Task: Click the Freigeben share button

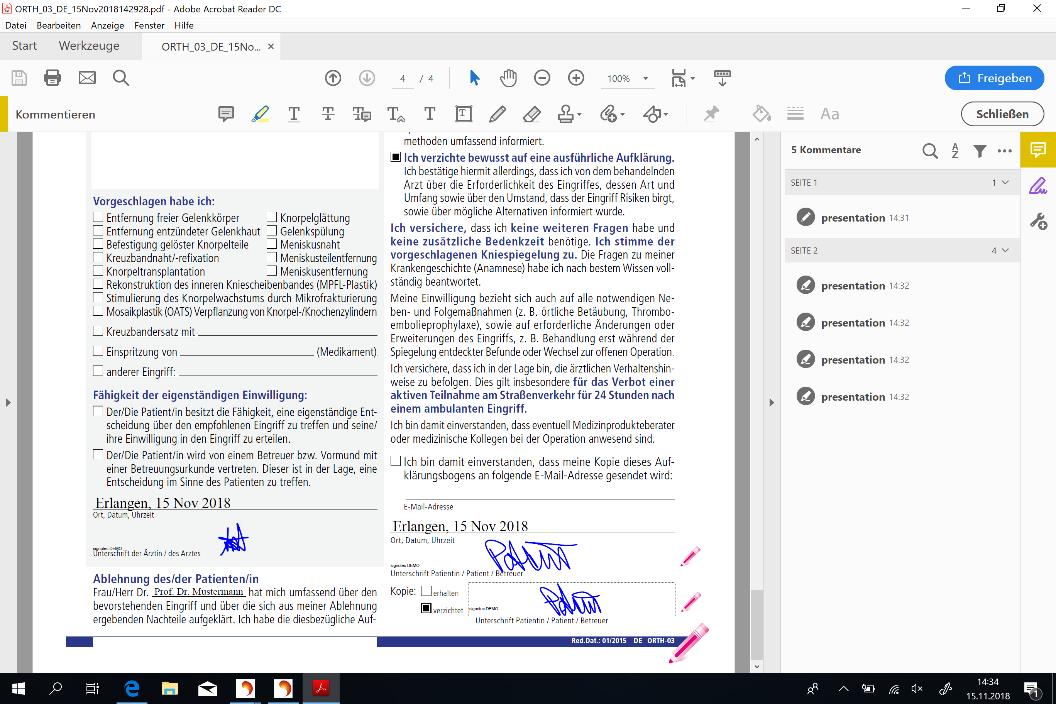Action: tap(994, 78)
